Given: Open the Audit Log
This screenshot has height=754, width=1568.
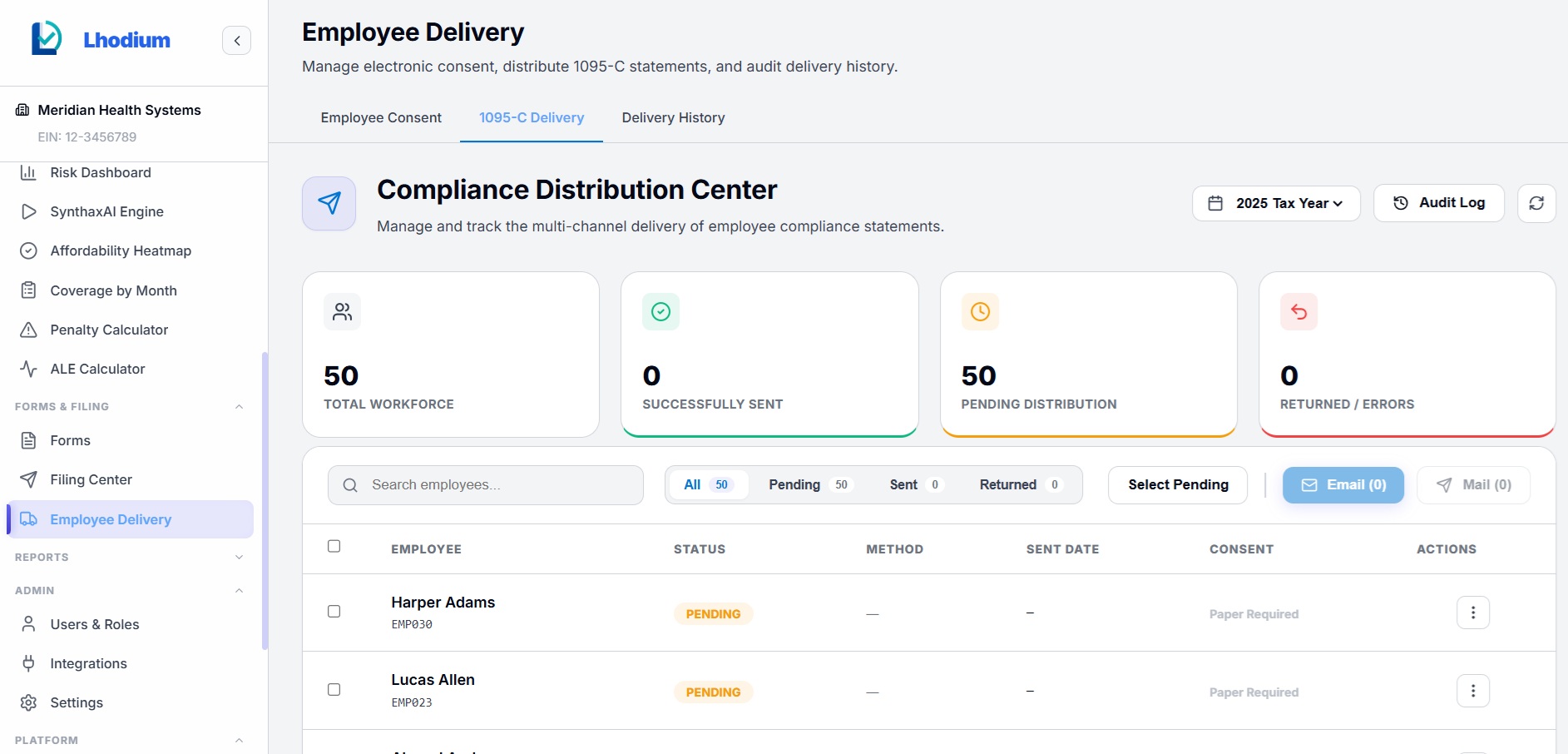Looking at the screenshot, I should pyautogui.click(x=1438, y=203).
